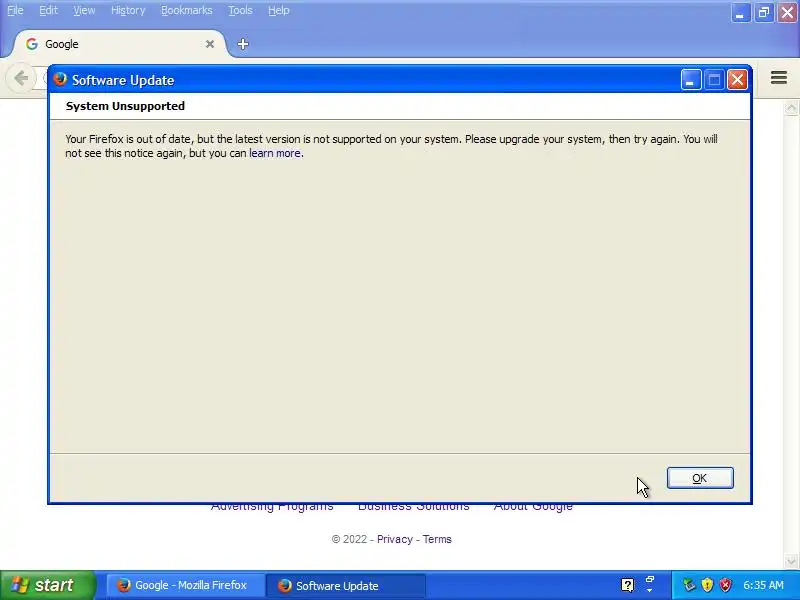Screen dimensions: 800x600
Task: Click OK in Software Update dialog
Action: 700,478
